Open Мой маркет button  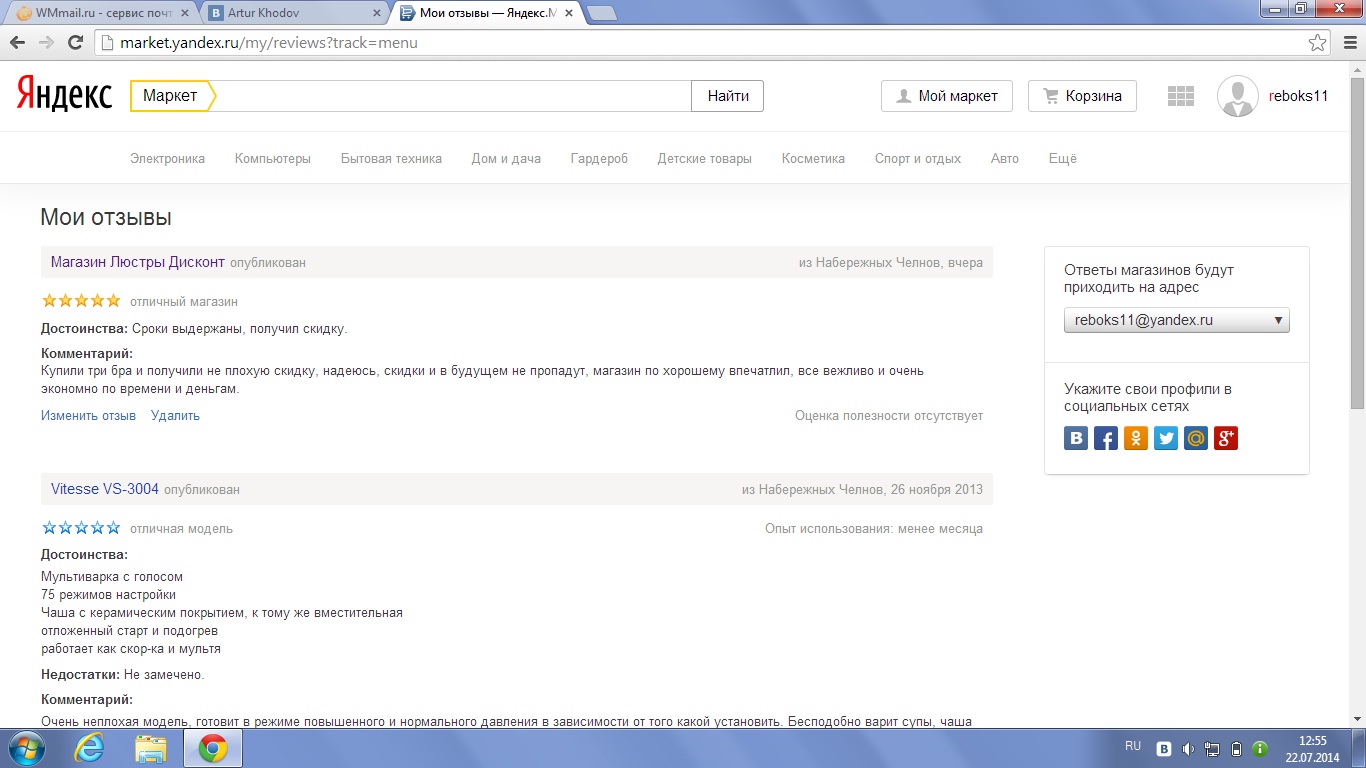(947, 96)
